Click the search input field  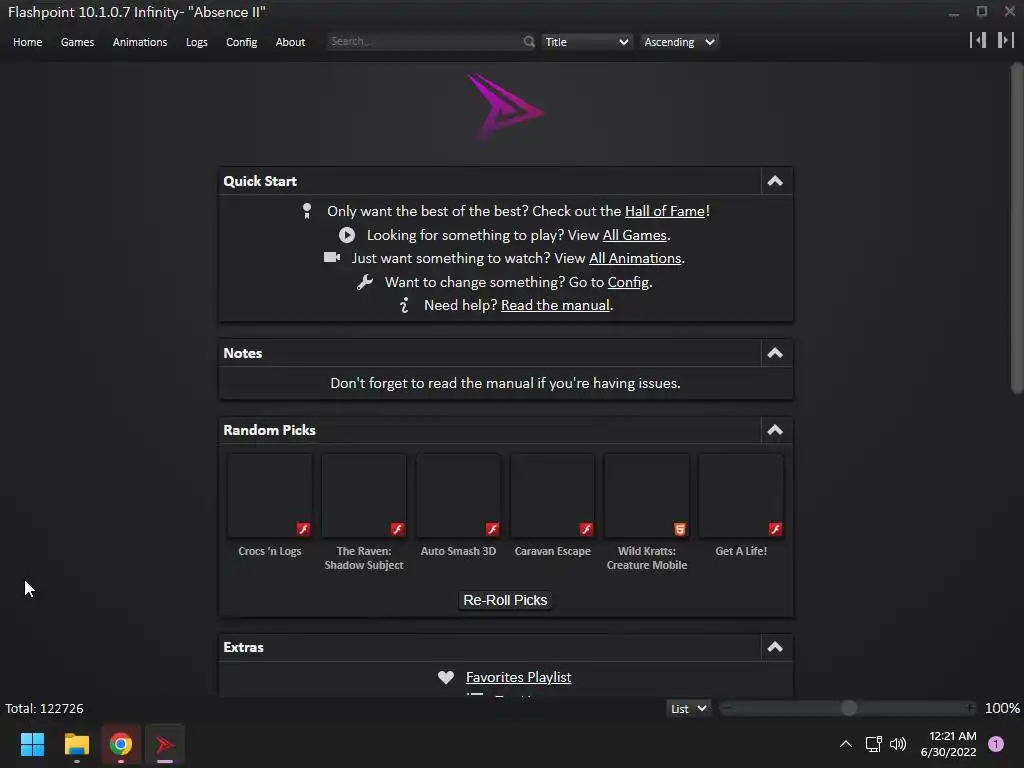coord(424,41)
